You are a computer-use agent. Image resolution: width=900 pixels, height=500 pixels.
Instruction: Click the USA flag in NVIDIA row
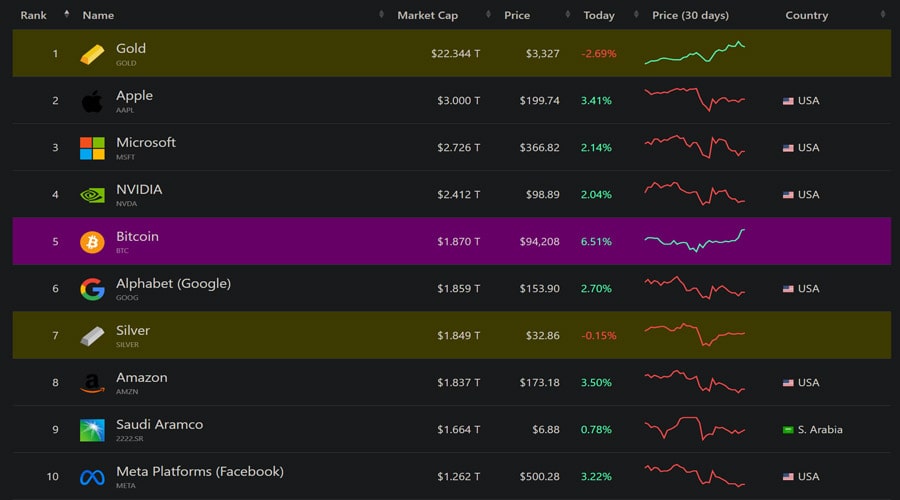pyautogui.click(x=788, y=195)
